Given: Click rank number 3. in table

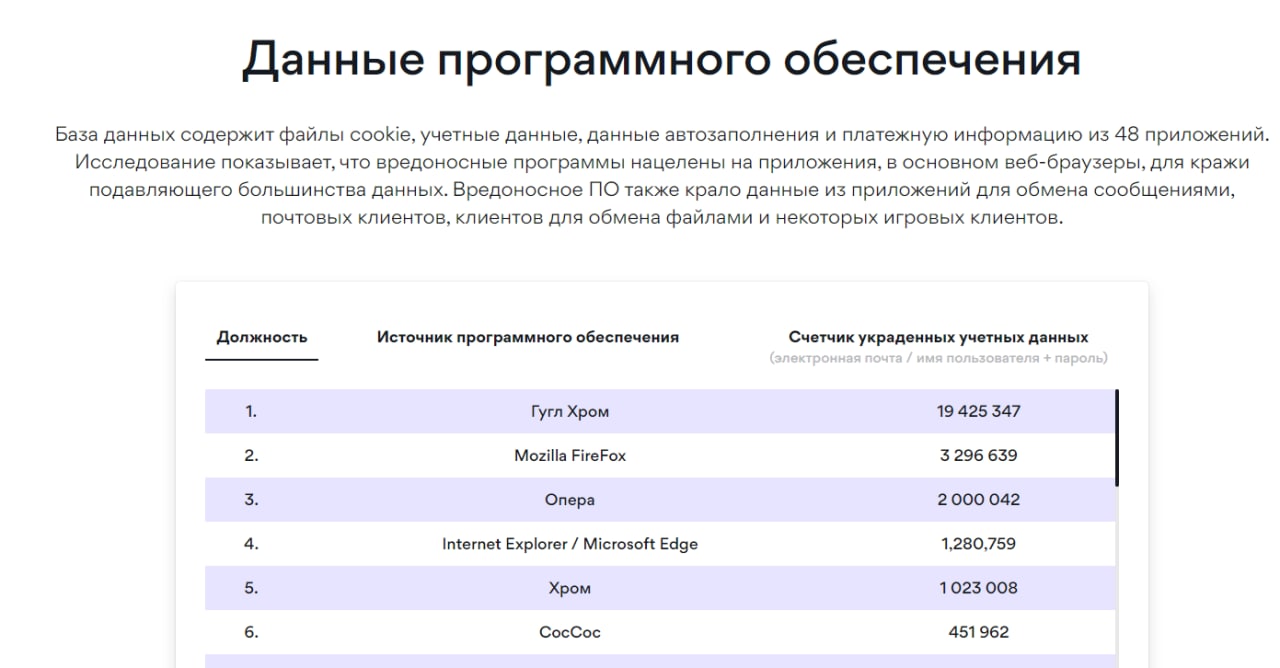Looking at the screenshot, I should coord(251,499).
